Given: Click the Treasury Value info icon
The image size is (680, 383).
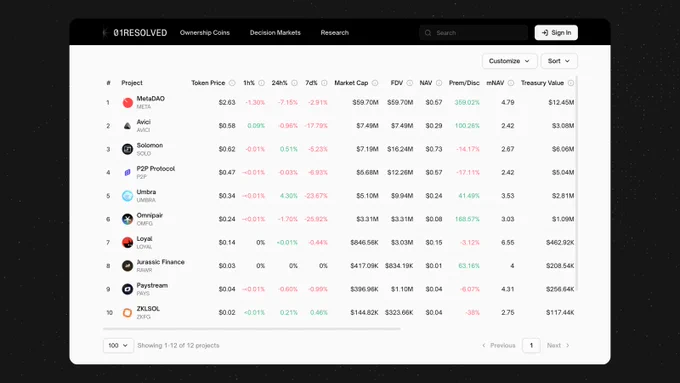Looking at the screenshot, I should click(x=571, y=83).
